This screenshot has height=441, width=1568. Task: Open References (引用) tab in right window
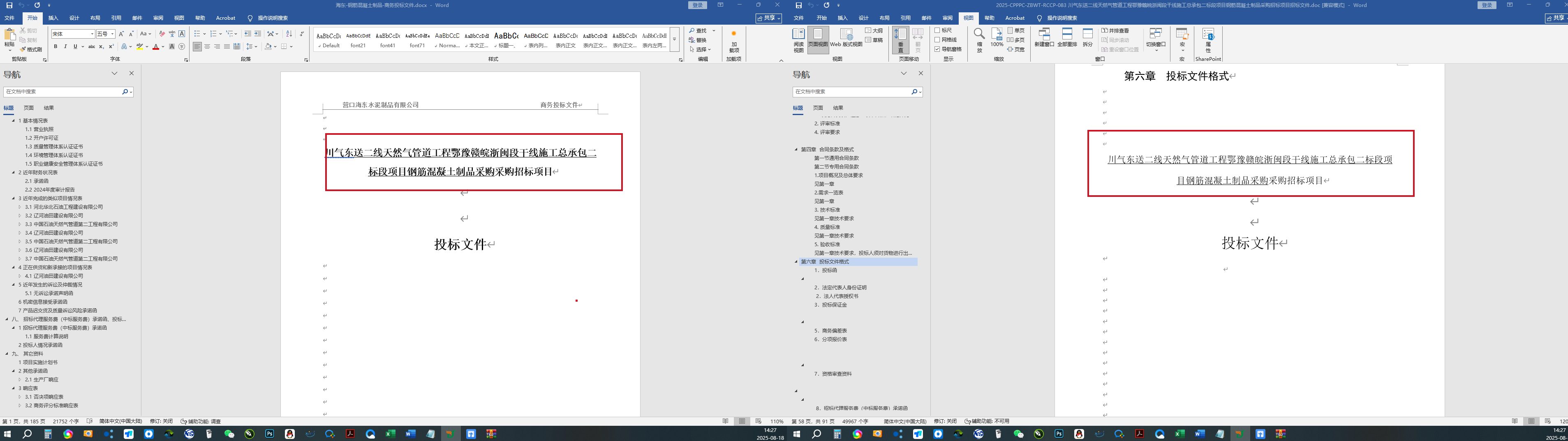[x=906, y=18]
